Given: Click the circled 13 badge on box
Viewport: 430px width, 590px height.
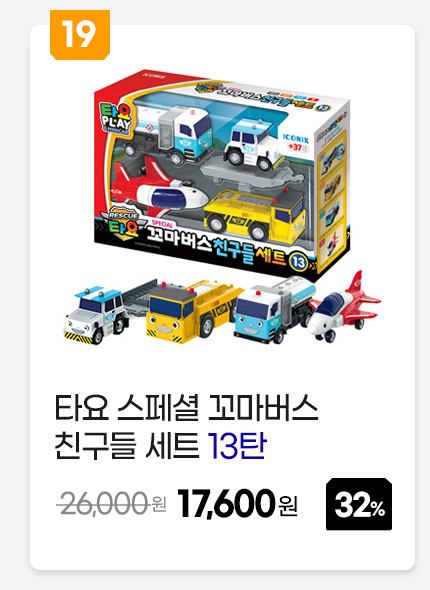Looking at the screenshot, I should point(298,261).
